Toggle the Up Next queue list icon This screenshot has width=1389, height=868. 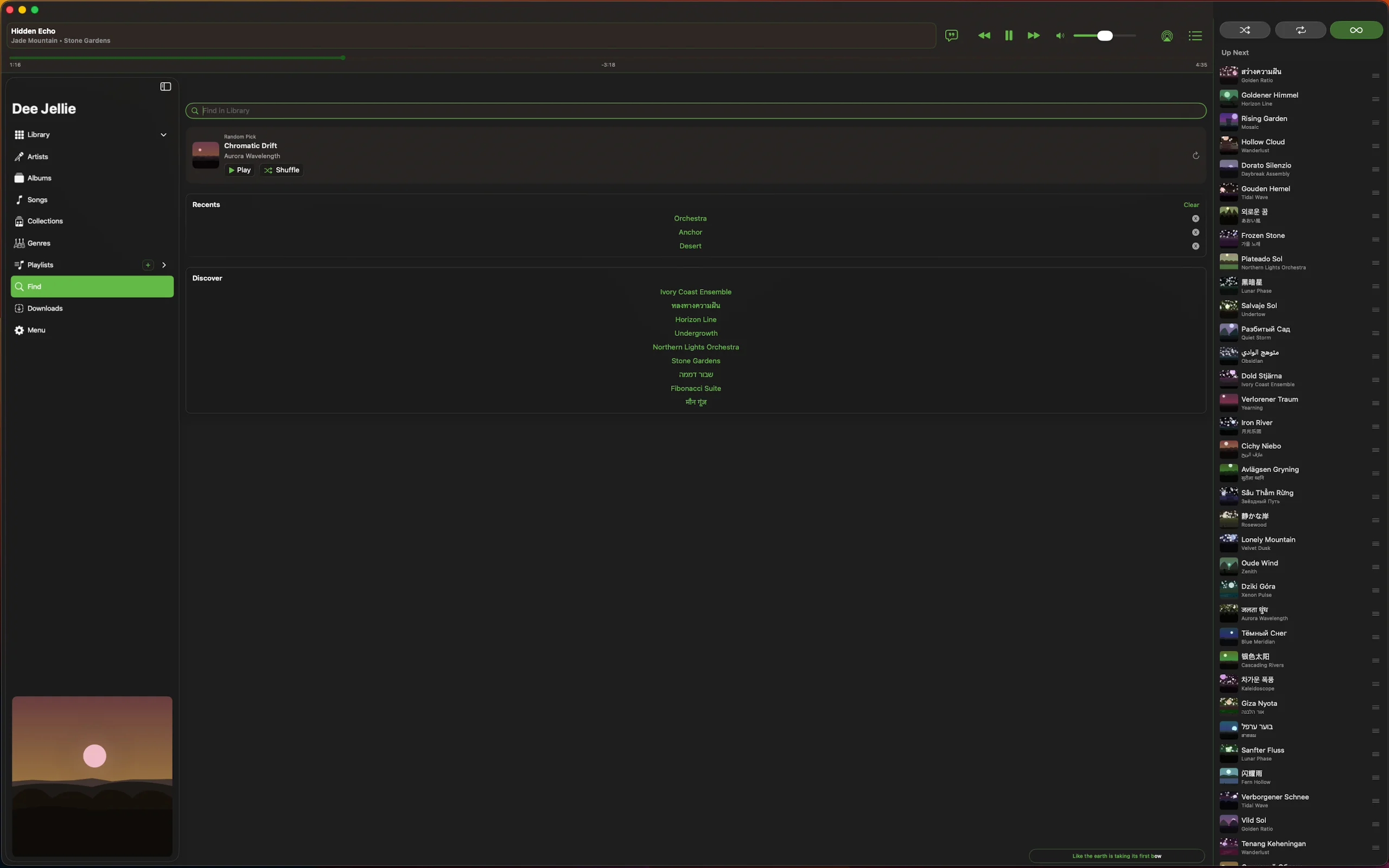tap(1195, 36)
